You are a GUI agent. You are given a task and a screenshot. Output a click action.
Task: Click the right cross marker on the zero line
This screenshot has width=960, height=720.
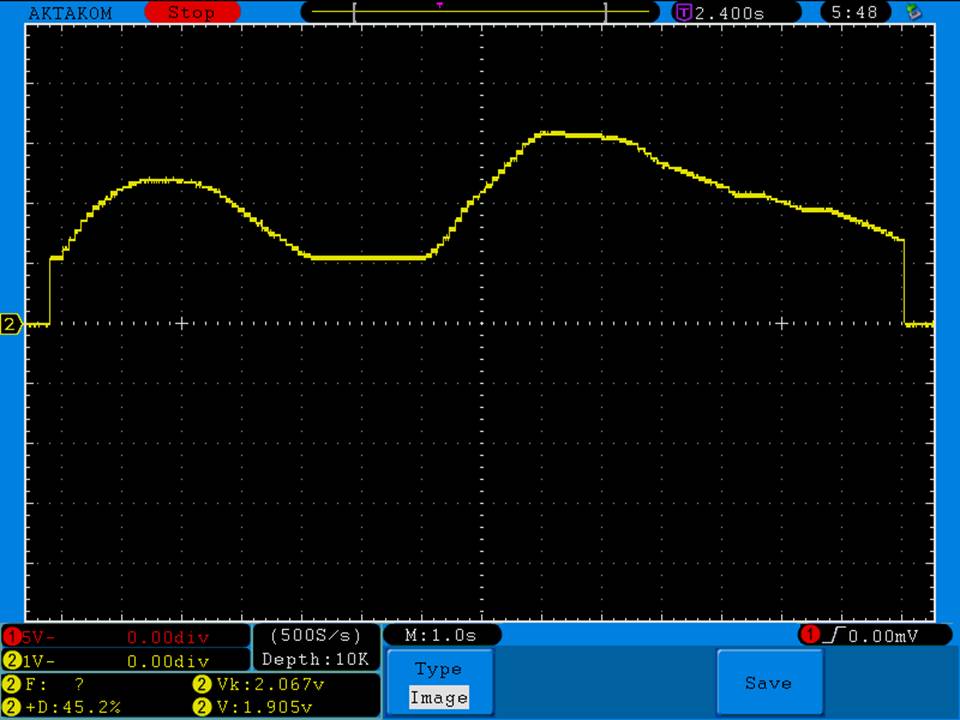tap(781, 323)
